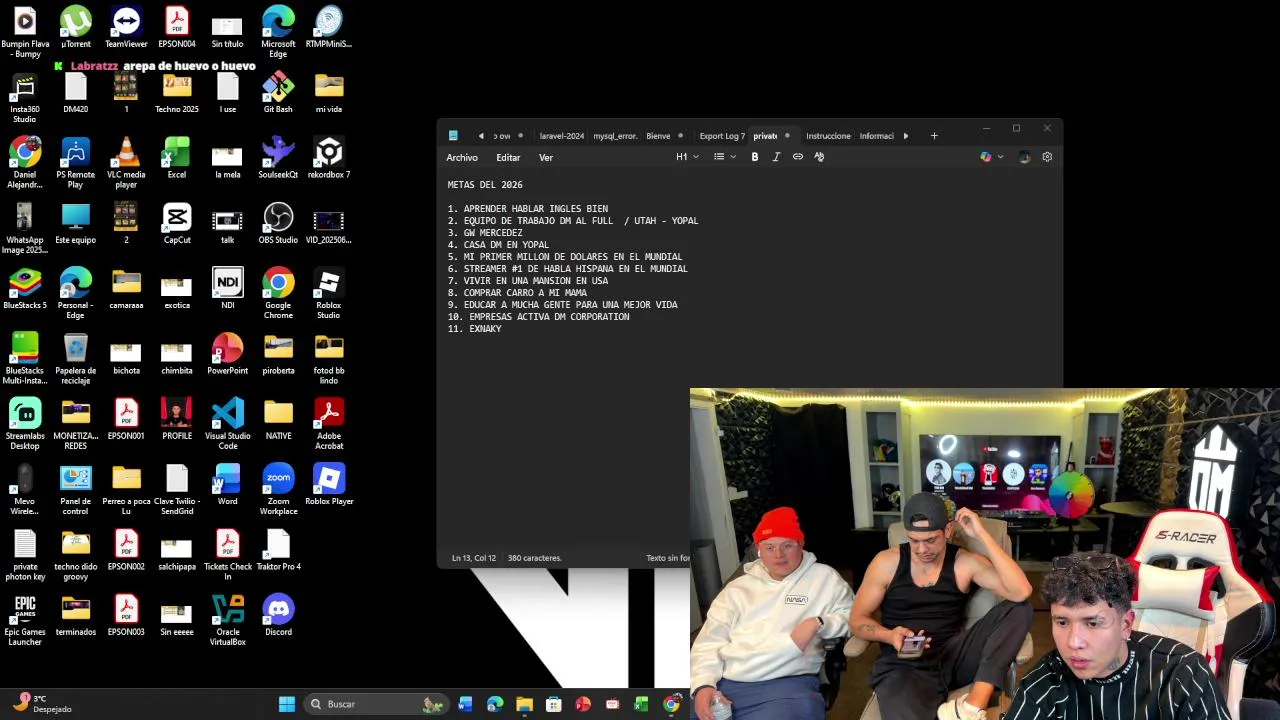1280x720 pixels.
Task: Toggle bold formatting in Notepad
Action: [755, 157]
